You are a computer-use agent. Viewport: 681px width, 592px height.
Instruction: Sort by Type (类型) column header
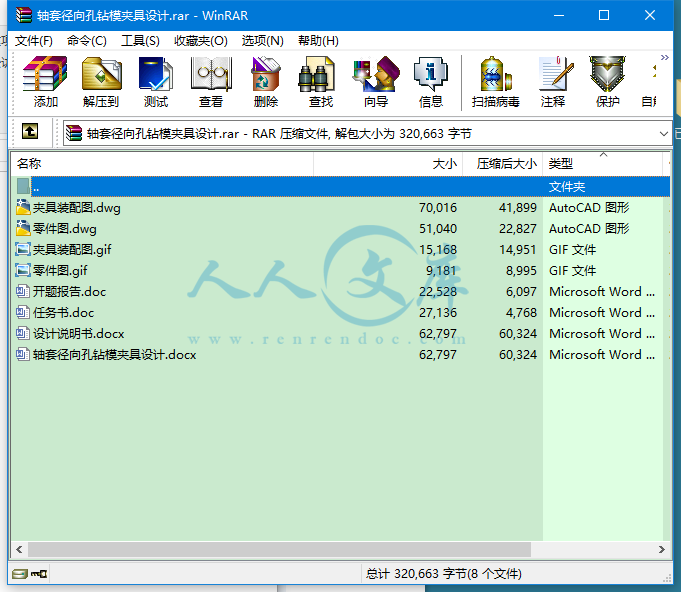pyautogui.click(x=603, y=164)
